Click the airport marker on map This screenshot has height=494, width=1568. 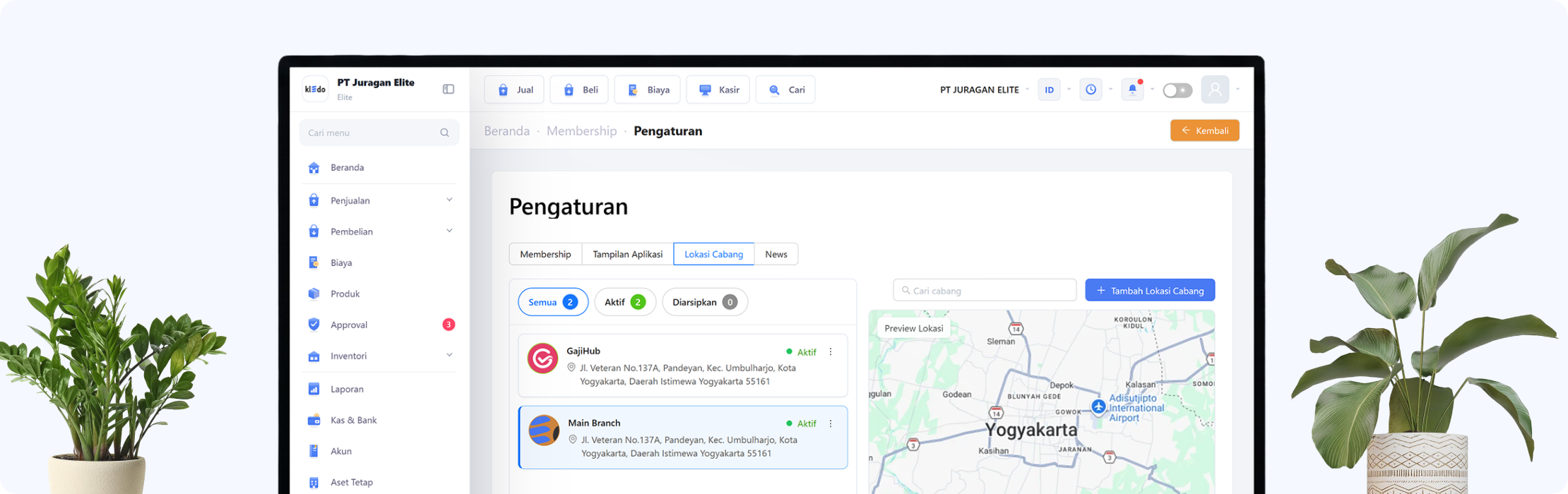(1098, 406)
